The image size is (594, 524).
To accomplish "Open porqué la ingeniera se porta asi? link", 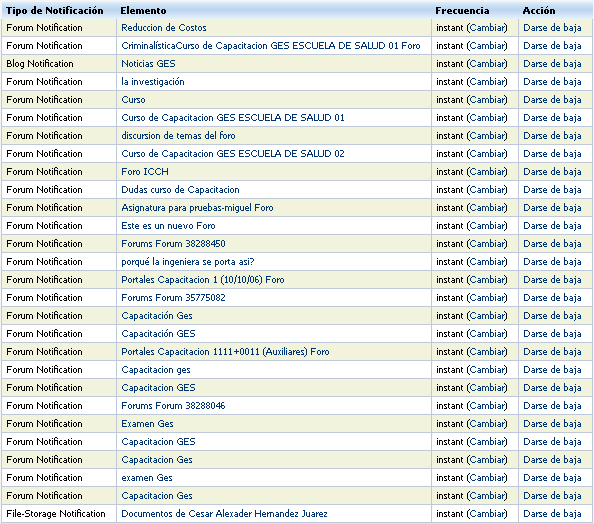I will [188, 262].
